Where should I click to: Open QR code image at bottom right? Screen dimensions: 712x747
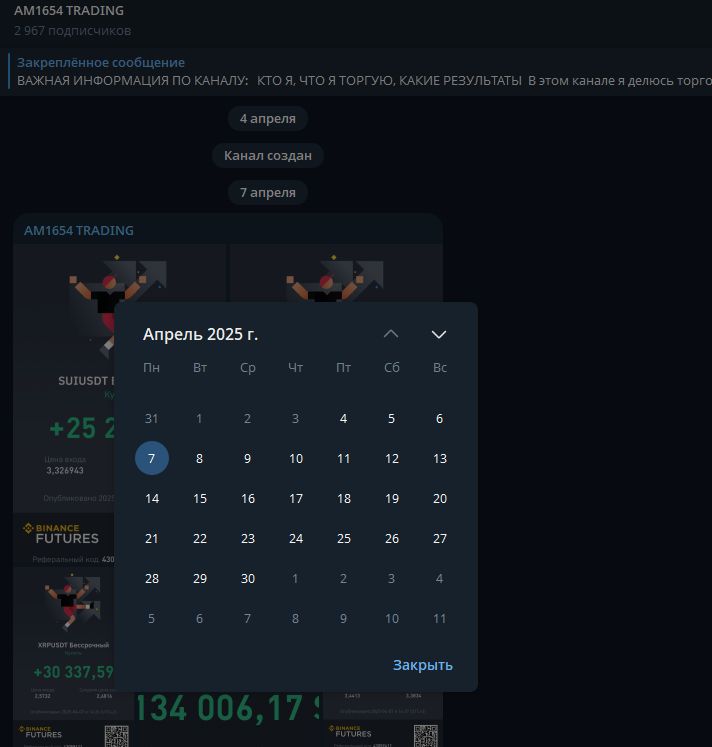tap(425, 736)
